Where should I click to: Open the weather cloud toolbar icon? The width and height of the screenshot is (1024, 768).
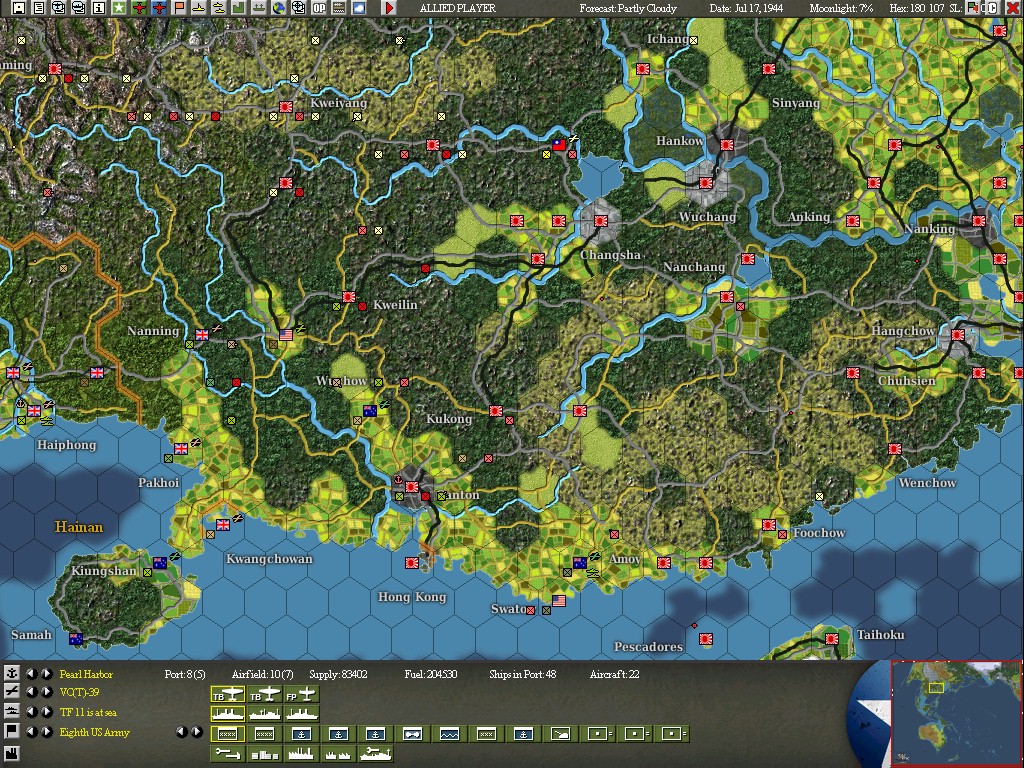pyautogui.click(x=359, y=8)
